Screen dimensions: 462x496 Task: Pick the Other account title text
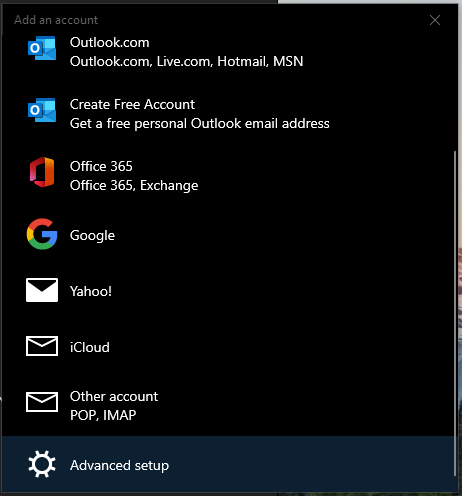tap(114, 396)
